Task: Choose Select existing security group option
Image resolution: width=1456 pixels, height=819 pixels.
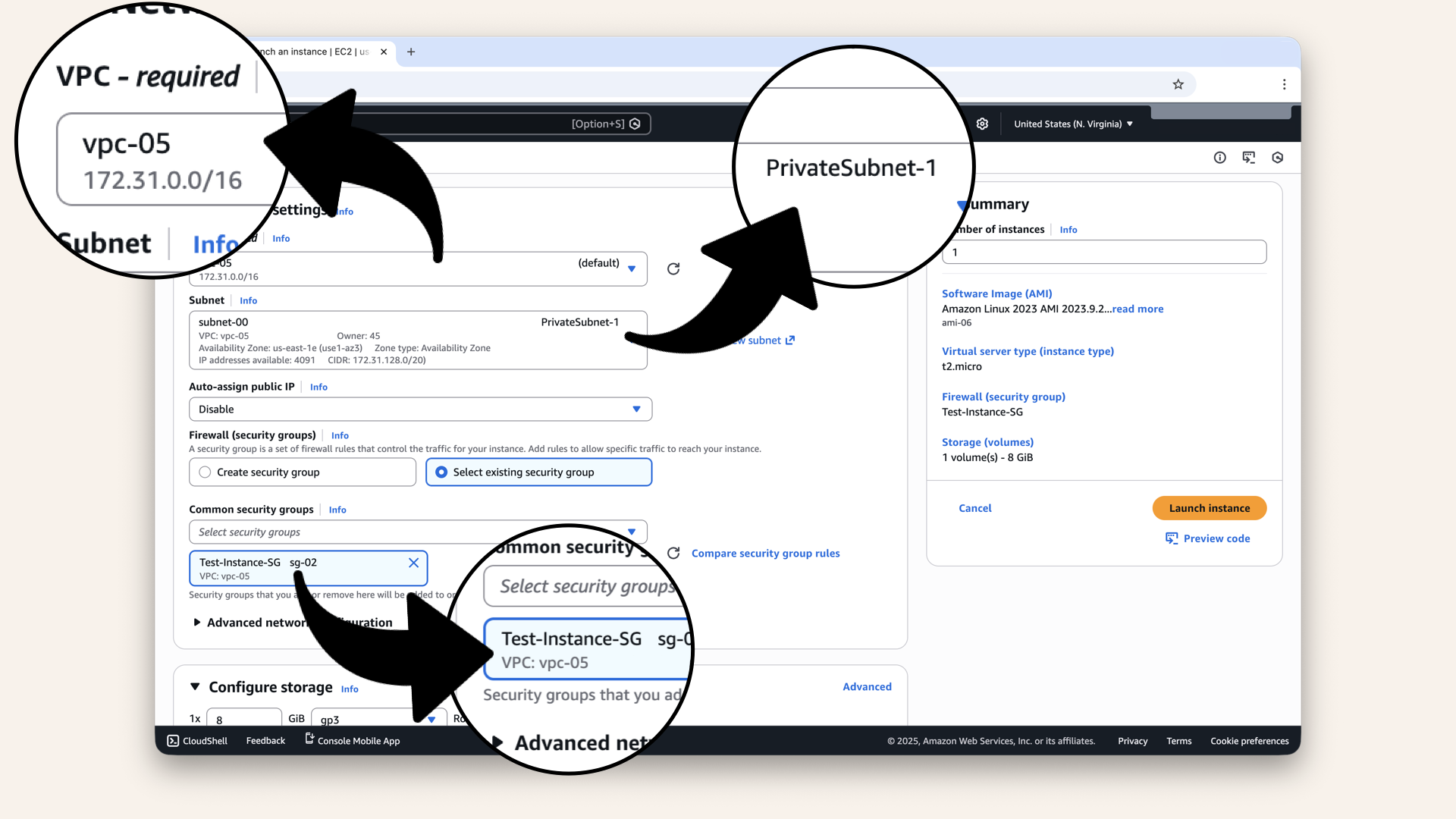Action: (441, 472)
